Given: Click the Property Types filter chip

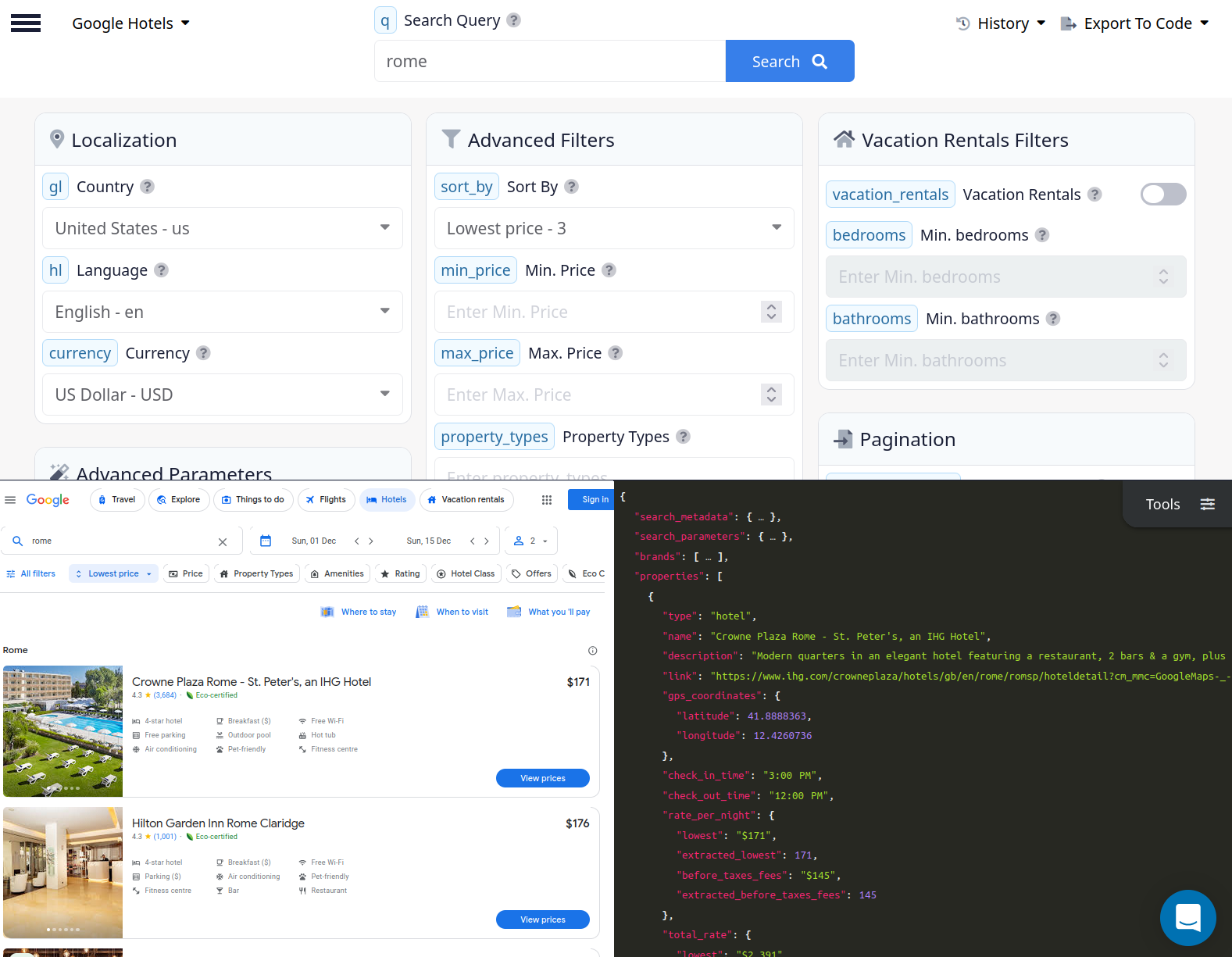Looking at the screenshot, I should pos(257,573).
